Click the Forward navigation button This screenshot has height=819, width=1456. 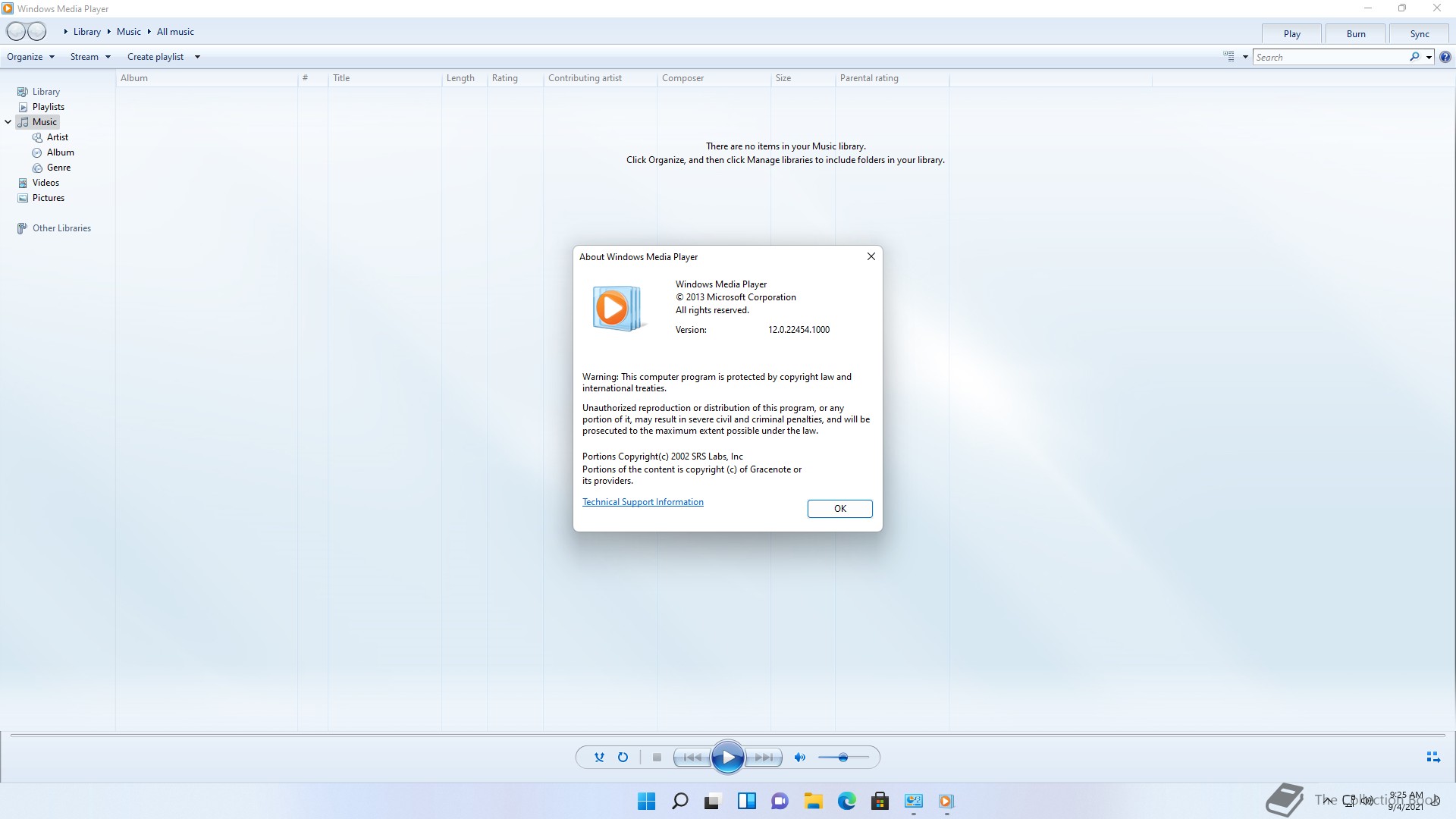point(36,31)
